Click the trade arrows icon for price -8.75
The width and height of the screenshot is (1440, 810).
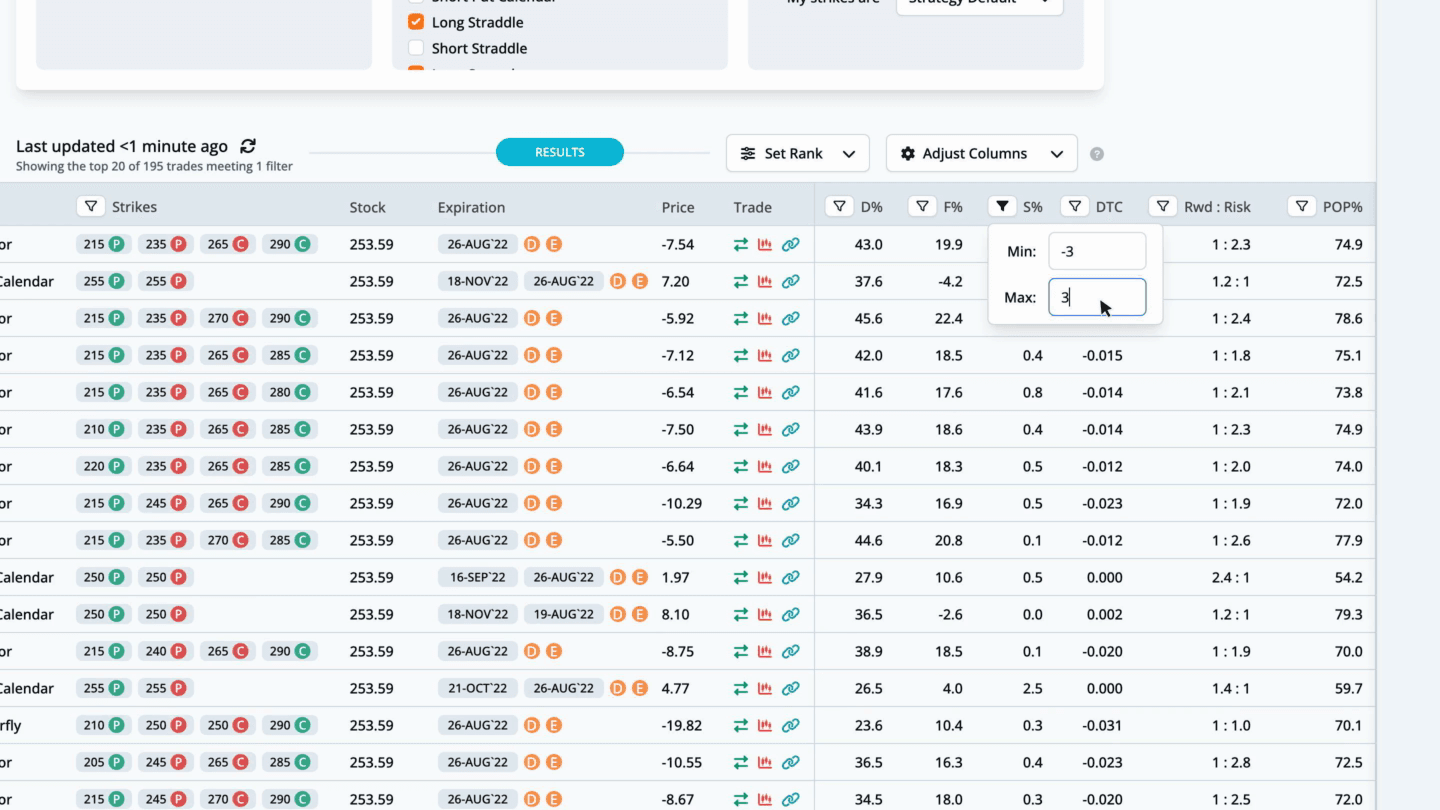click(x=741, y=651)
